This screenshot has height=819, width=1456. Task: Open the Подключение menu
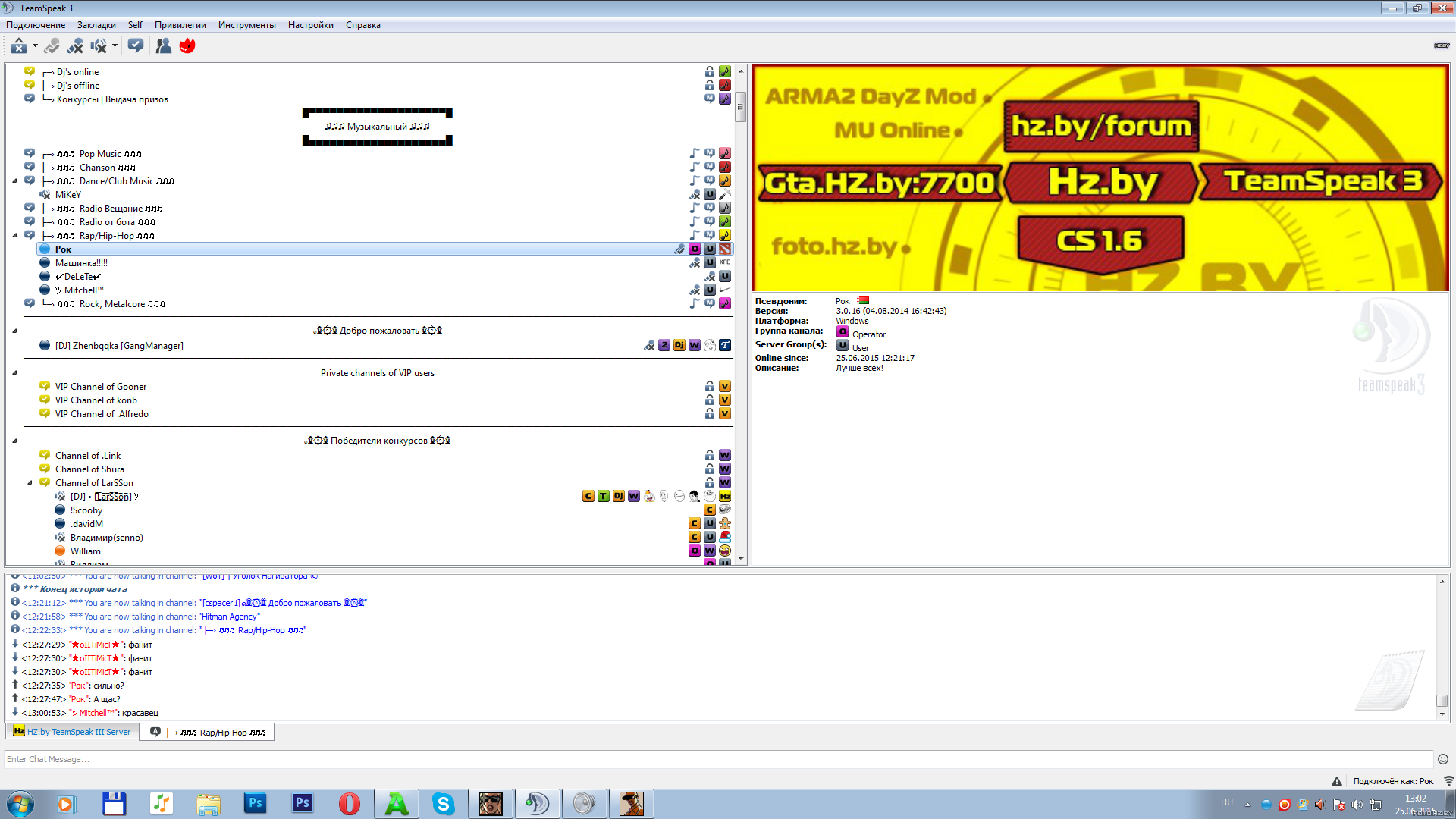tap(36, 25)
